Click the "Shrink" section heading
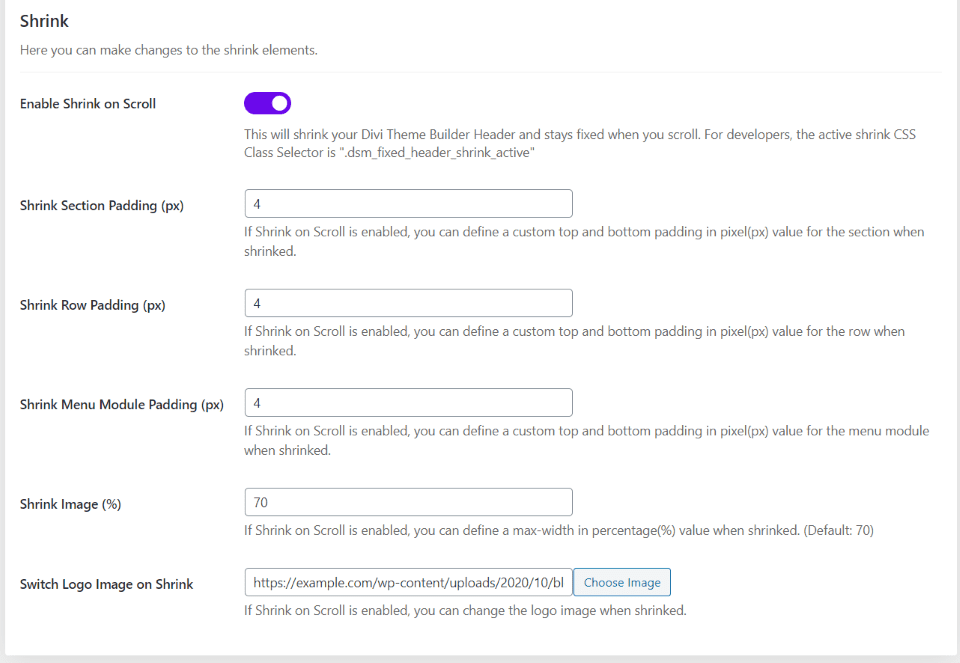 coord(45,21)
